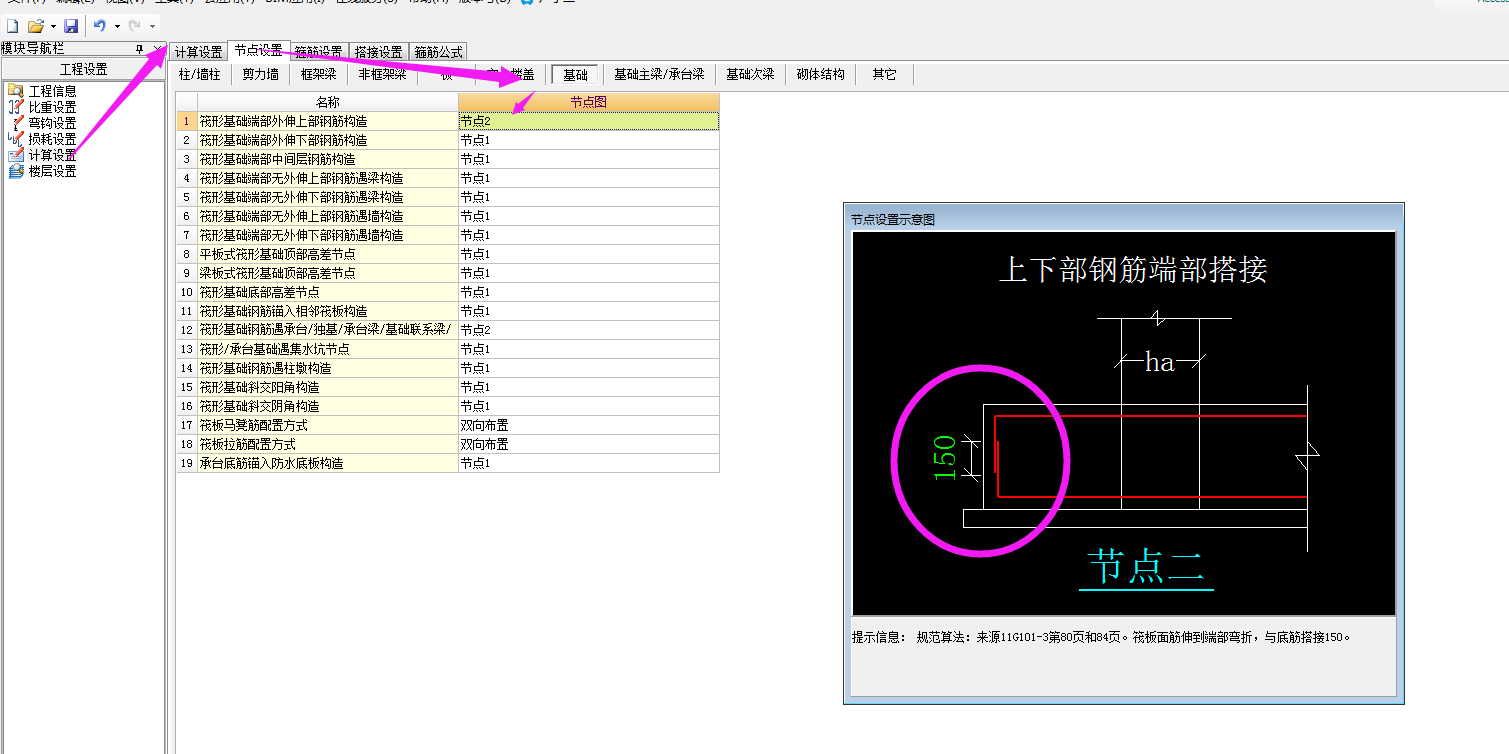
Task: Select the 剪力墙 component button
Action: pos(260,74)
